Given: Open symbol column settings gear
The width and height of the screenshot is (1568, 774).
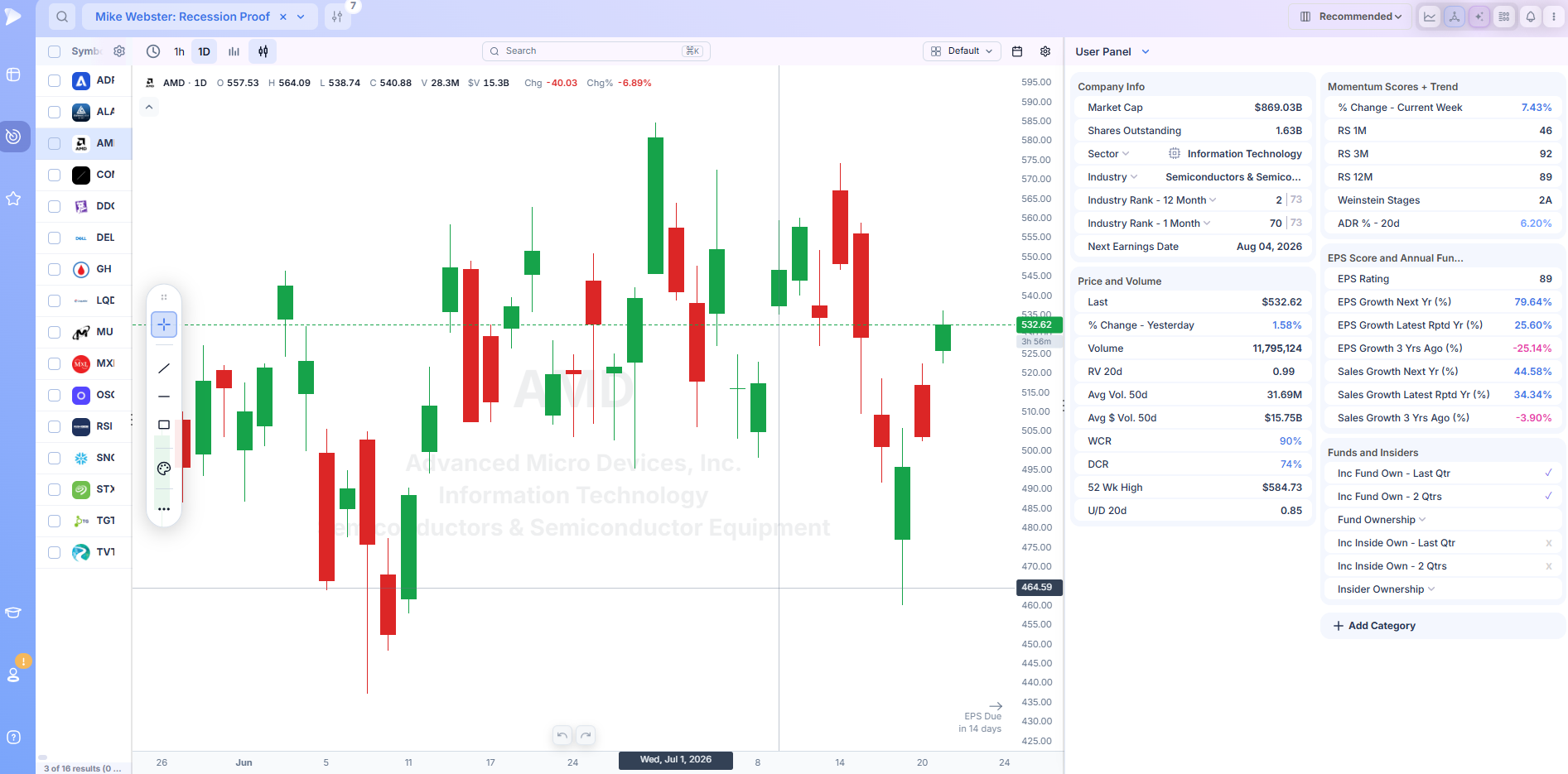Looking at the screenshot, I should click(119, 51).
